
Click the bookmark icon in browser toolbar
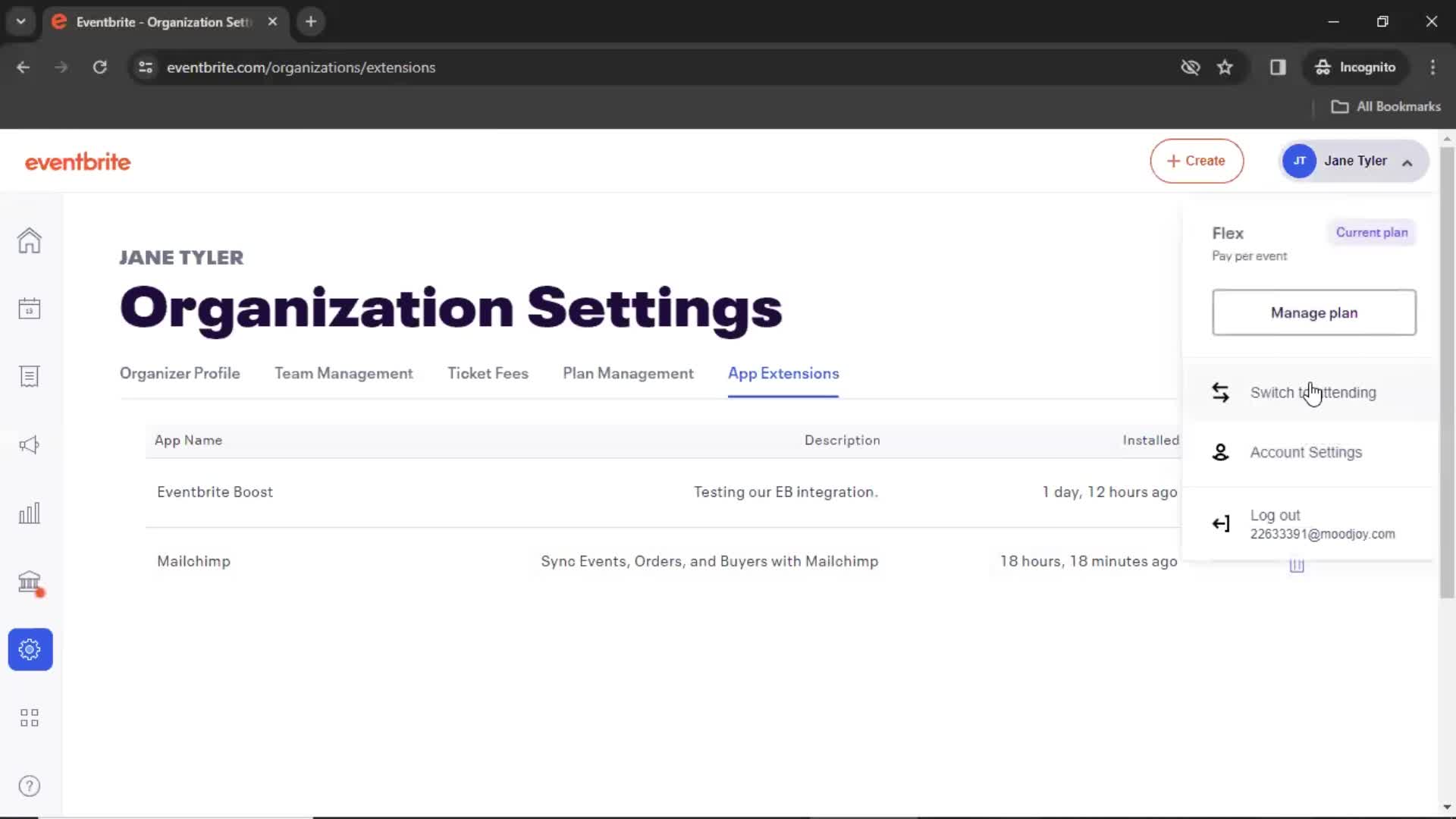tap(1226, 67)
